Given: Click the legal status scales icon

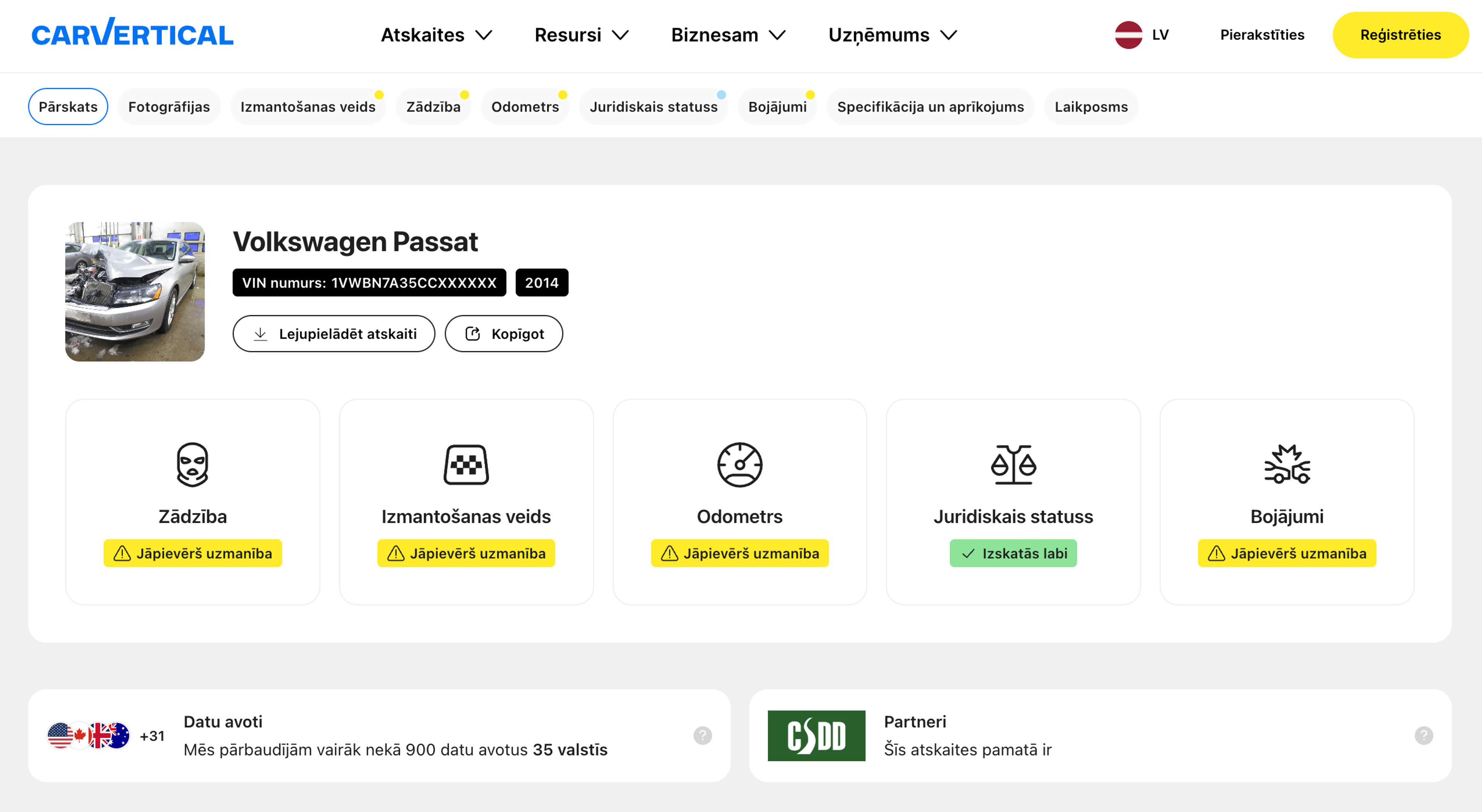Looking at the screenshot, I should (x=1013, y=464).
